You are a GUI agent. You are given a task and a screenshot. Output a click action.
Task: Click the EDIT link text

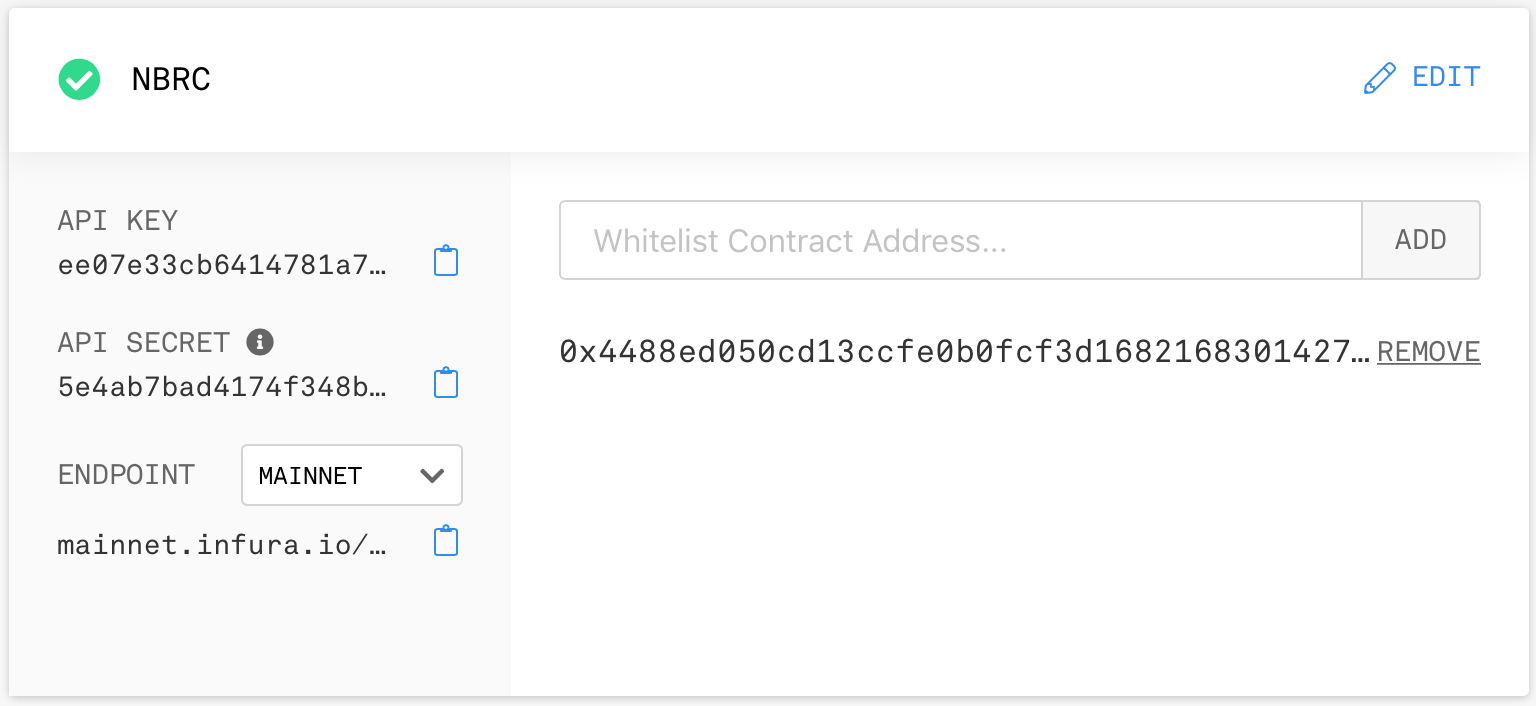1446,77
